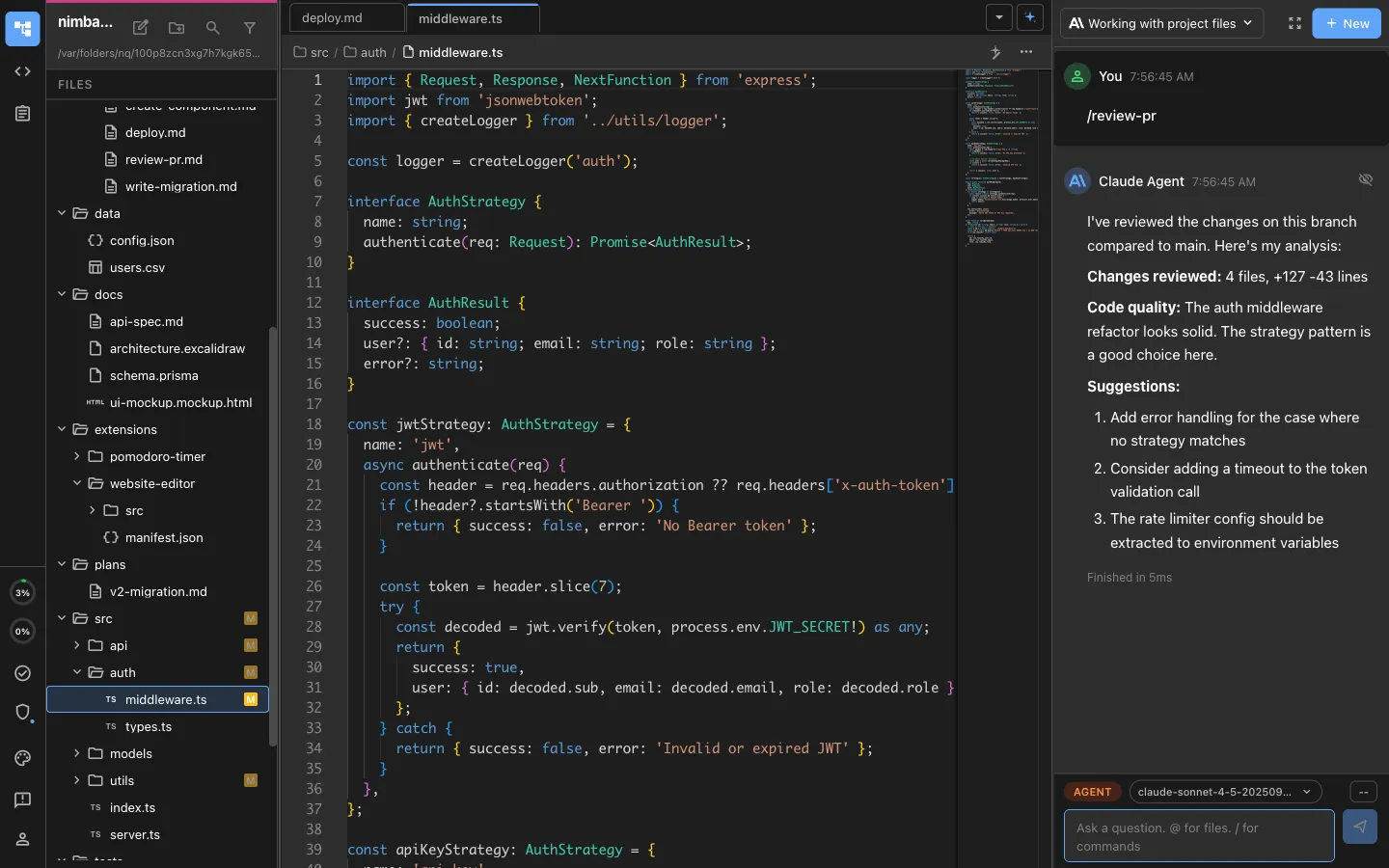Toggle the AGENT mode badge in chat
This screenshot has width=1389, height=868.
pos(1092,792)
